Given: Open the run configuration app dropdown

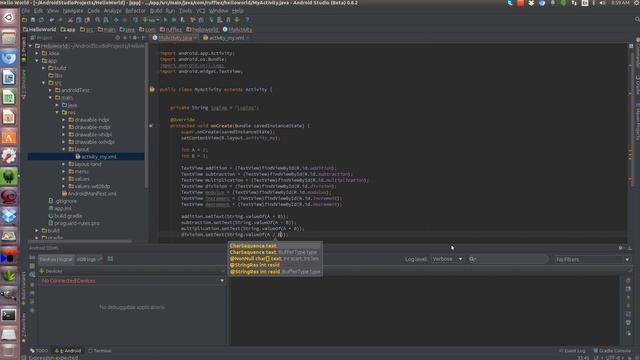Looking at the screenshot, I should pos(151,20).
